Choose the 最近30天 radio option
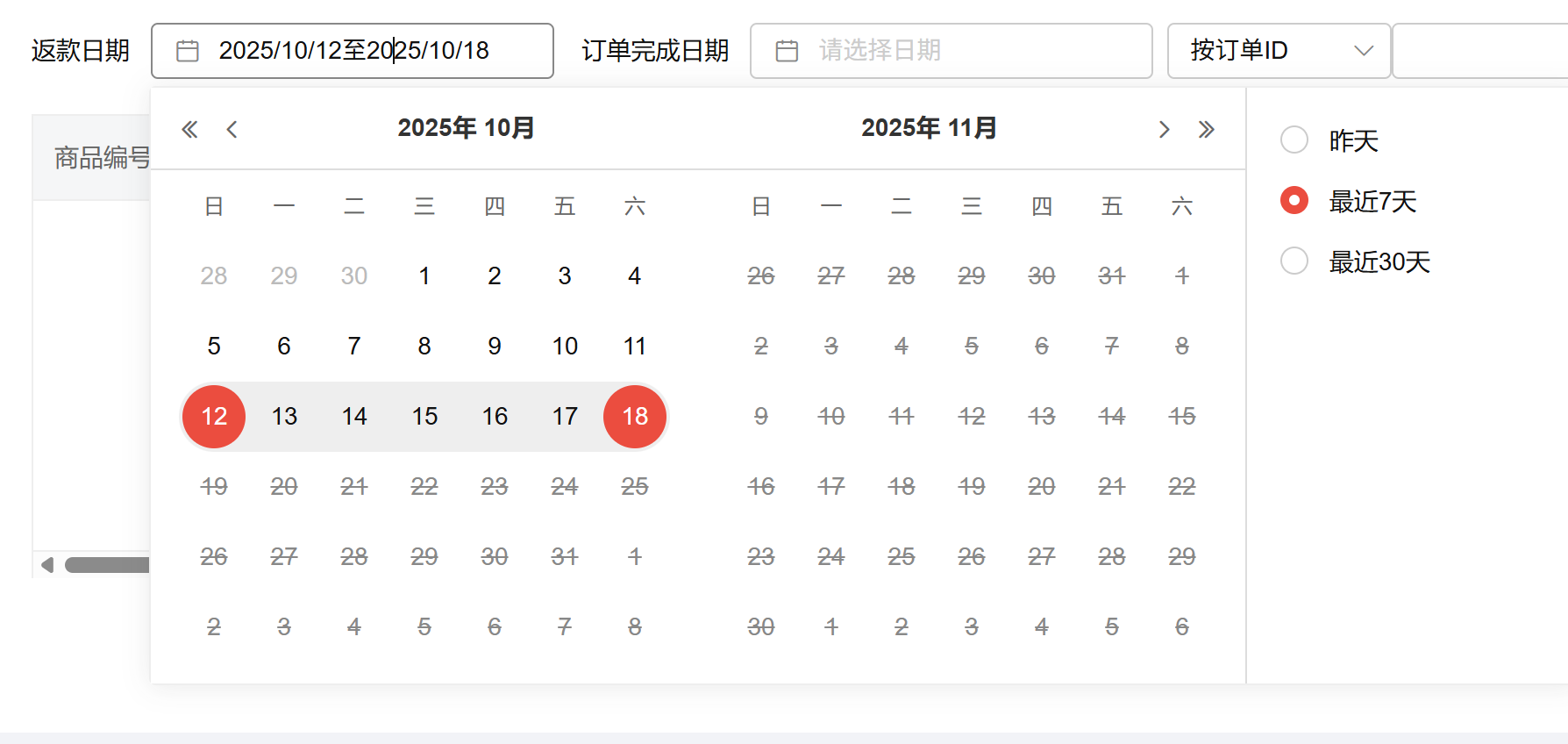The image size is (1568, 744). point(1294,261)
